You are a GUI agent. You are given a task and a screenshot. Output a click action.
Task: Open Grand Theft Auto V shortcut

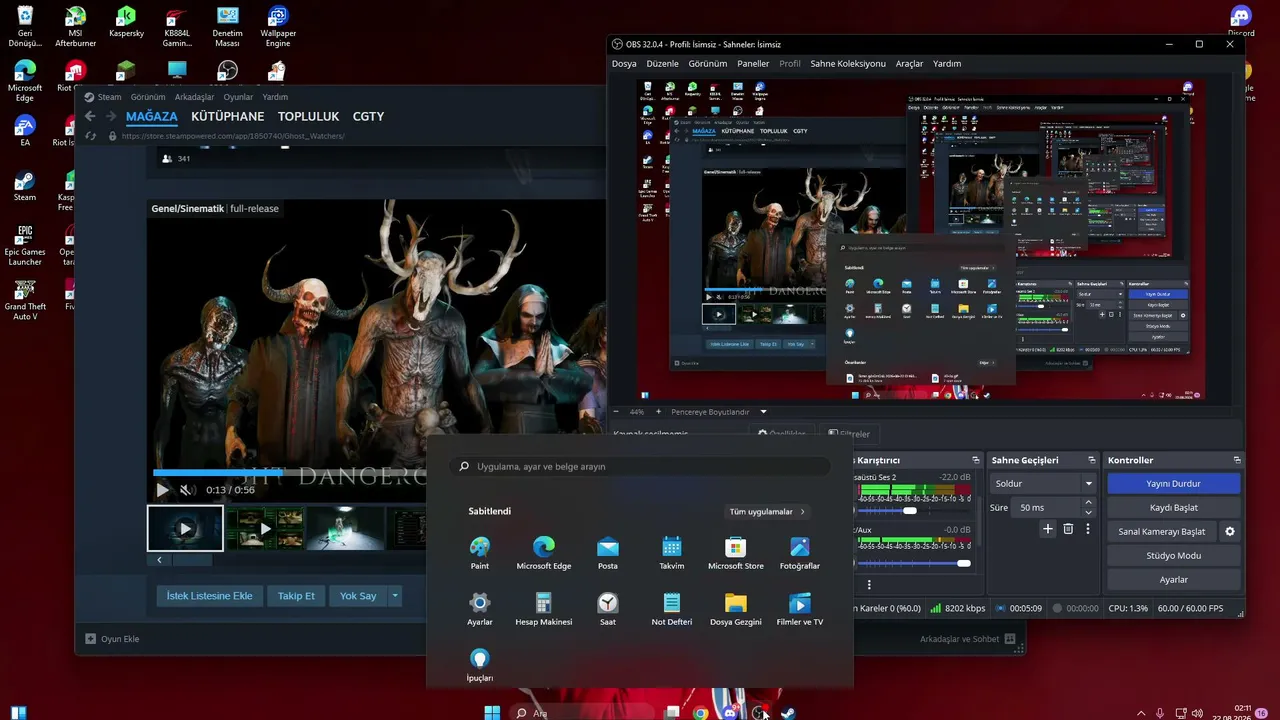click(25, 299)
